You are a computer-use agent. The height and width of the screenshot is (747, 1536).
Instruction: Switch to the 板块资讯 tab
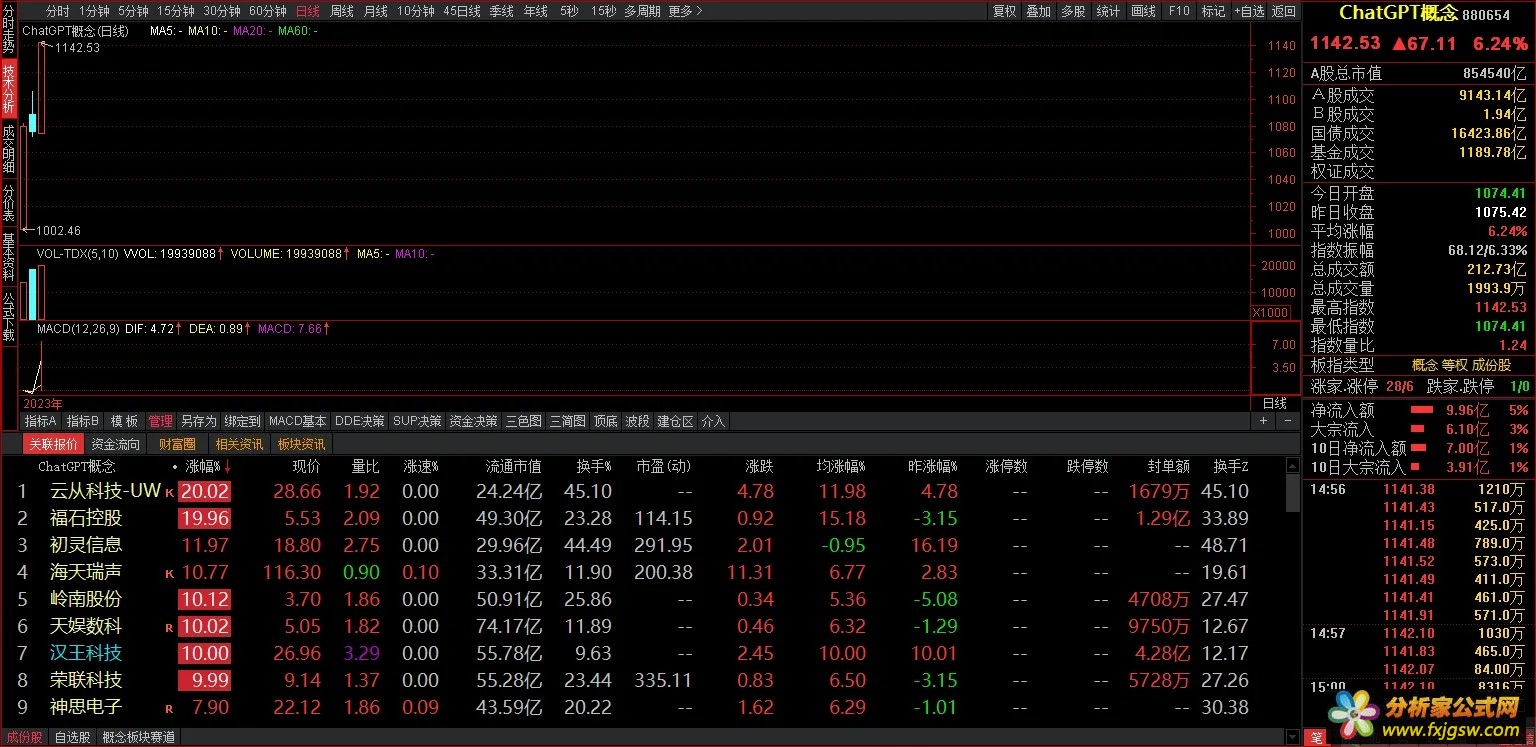[x=301, y=444]
